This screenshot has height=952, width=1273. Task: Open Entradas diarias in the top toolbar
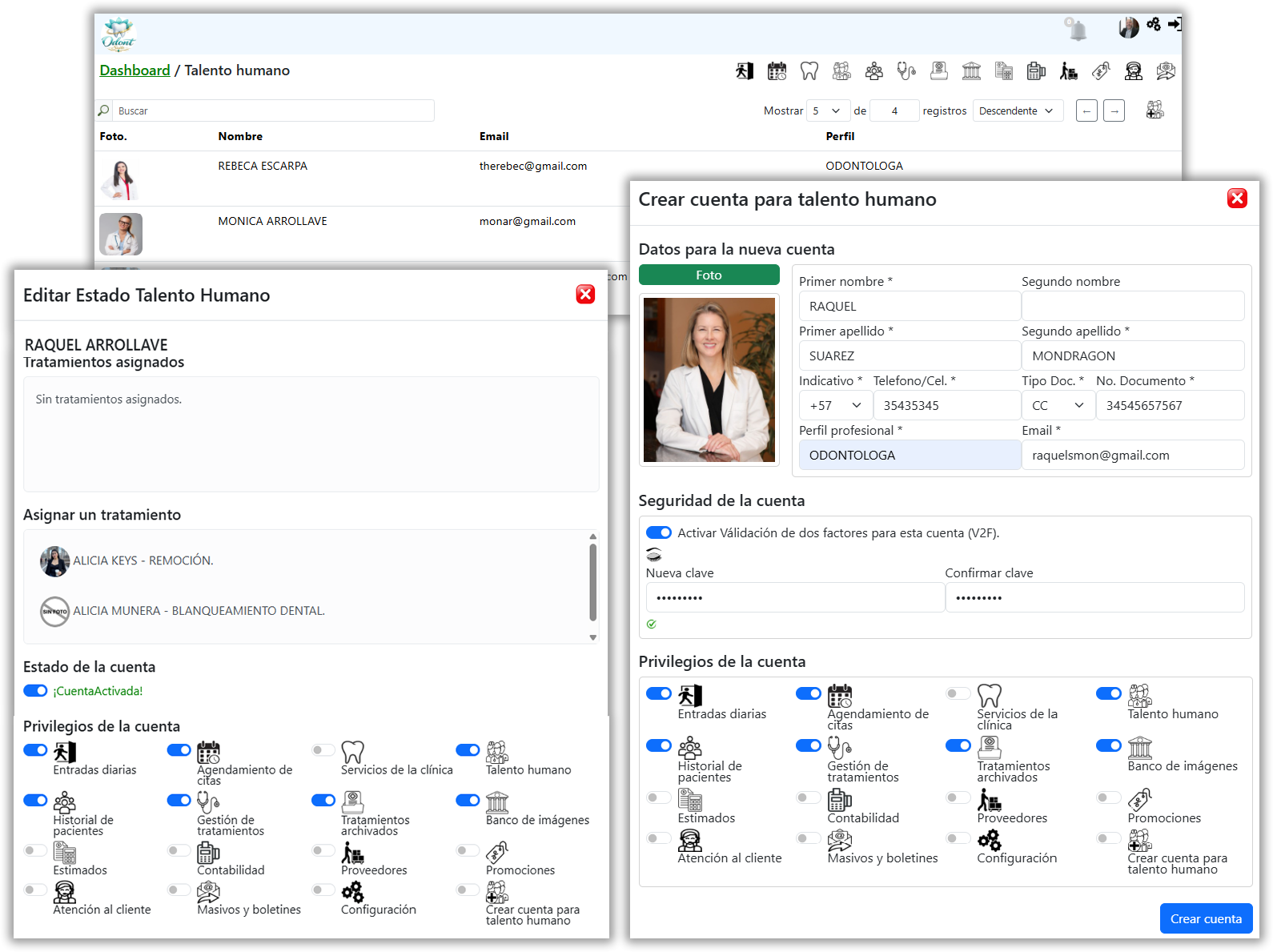pyautogui.click(x=745, y=71)
